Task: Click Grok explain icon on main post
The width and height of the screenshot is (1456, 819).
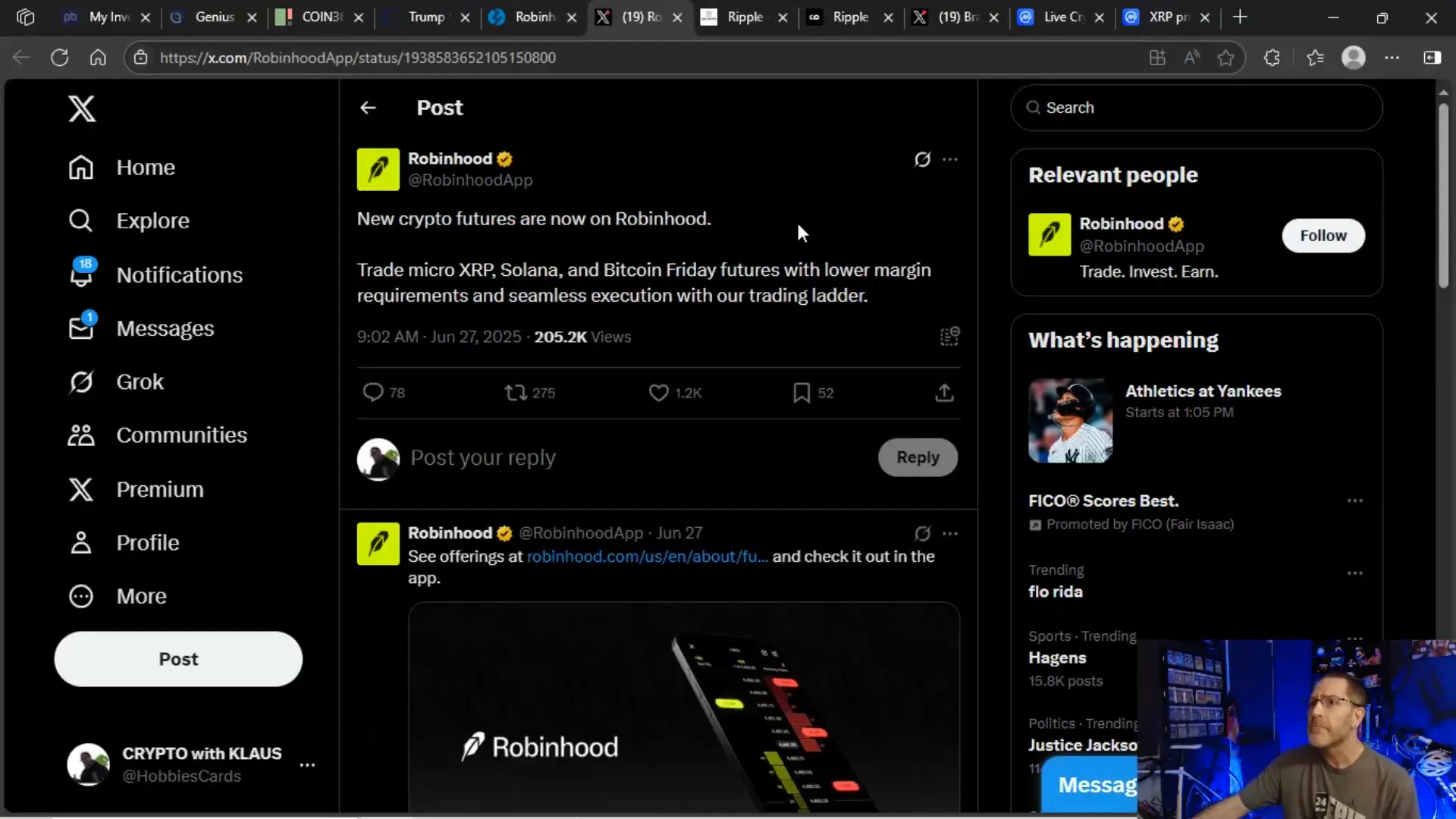Action: (922, 159)
